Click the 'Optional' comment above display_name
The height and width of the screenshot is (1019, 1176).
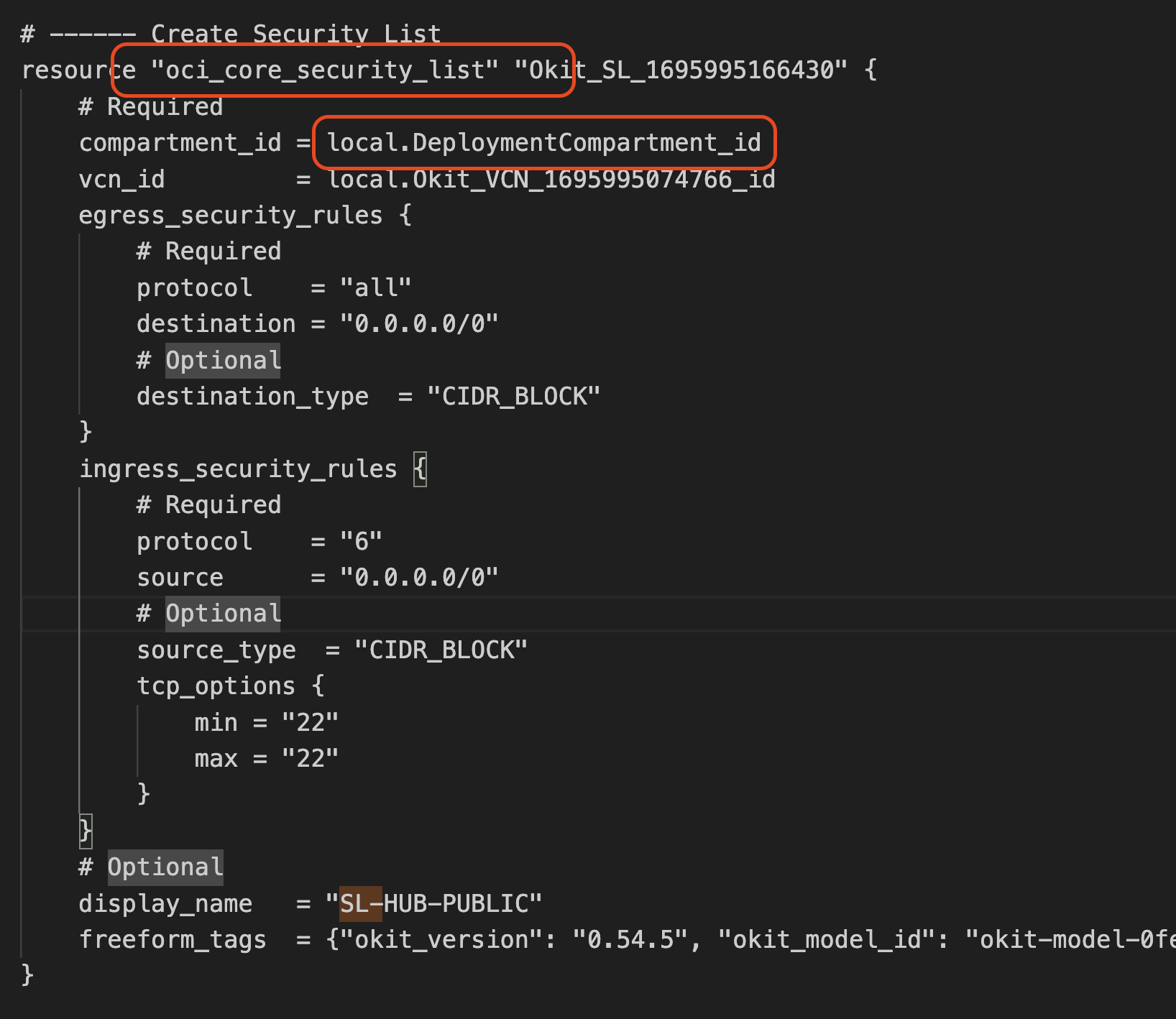[165, 867]
